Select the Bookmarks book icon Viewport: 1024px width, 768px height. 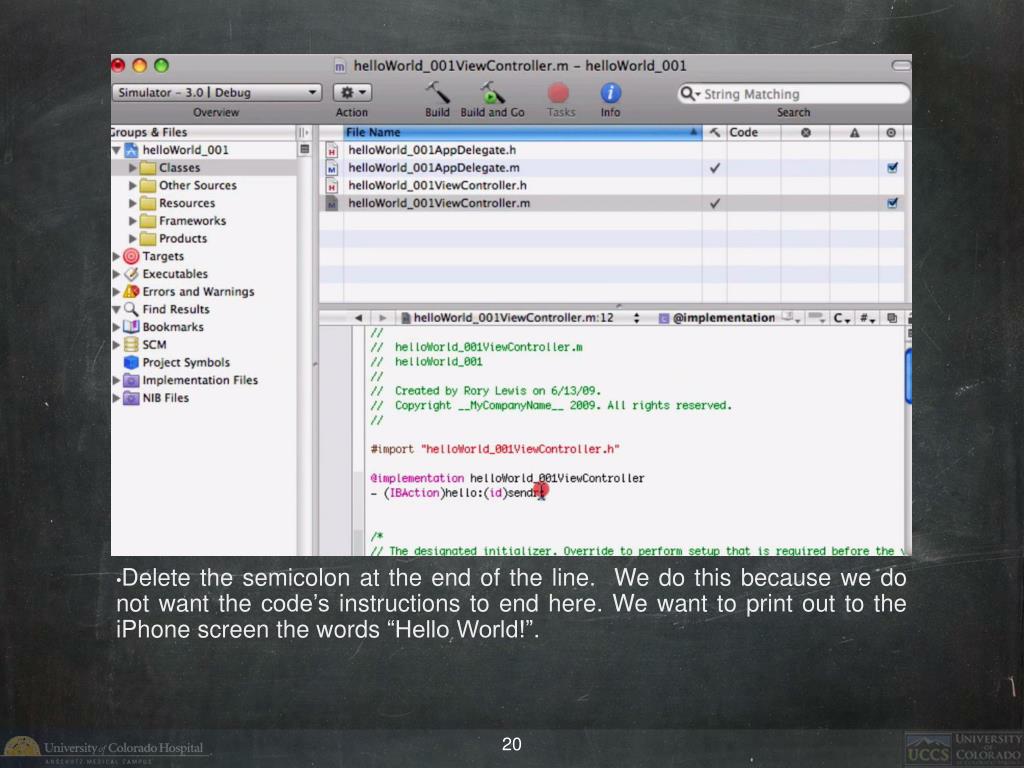pos(131,327)
